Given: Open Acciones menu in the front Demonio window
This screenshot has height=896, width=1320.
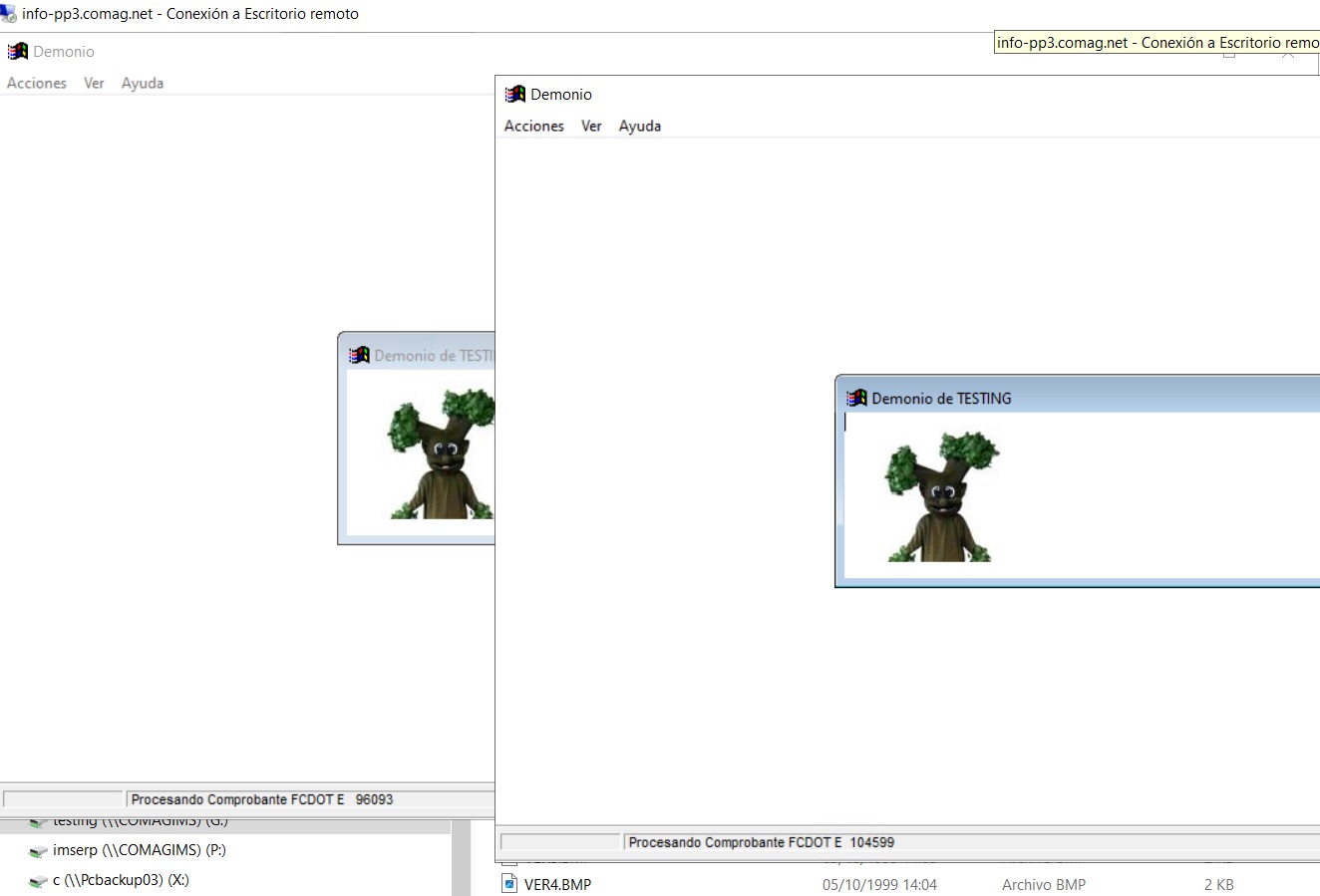Looking at the screenshot, I should click(x=533, y=127).
